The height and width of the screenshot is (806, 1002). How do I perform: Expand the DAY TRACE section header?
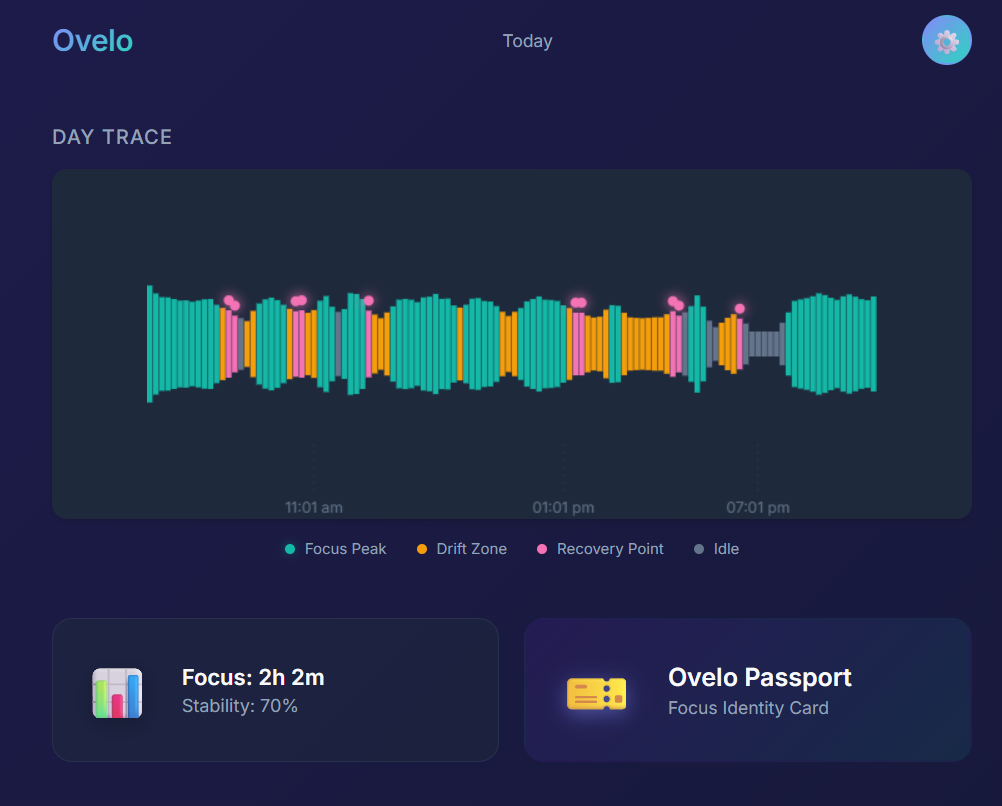click(112, 137)
